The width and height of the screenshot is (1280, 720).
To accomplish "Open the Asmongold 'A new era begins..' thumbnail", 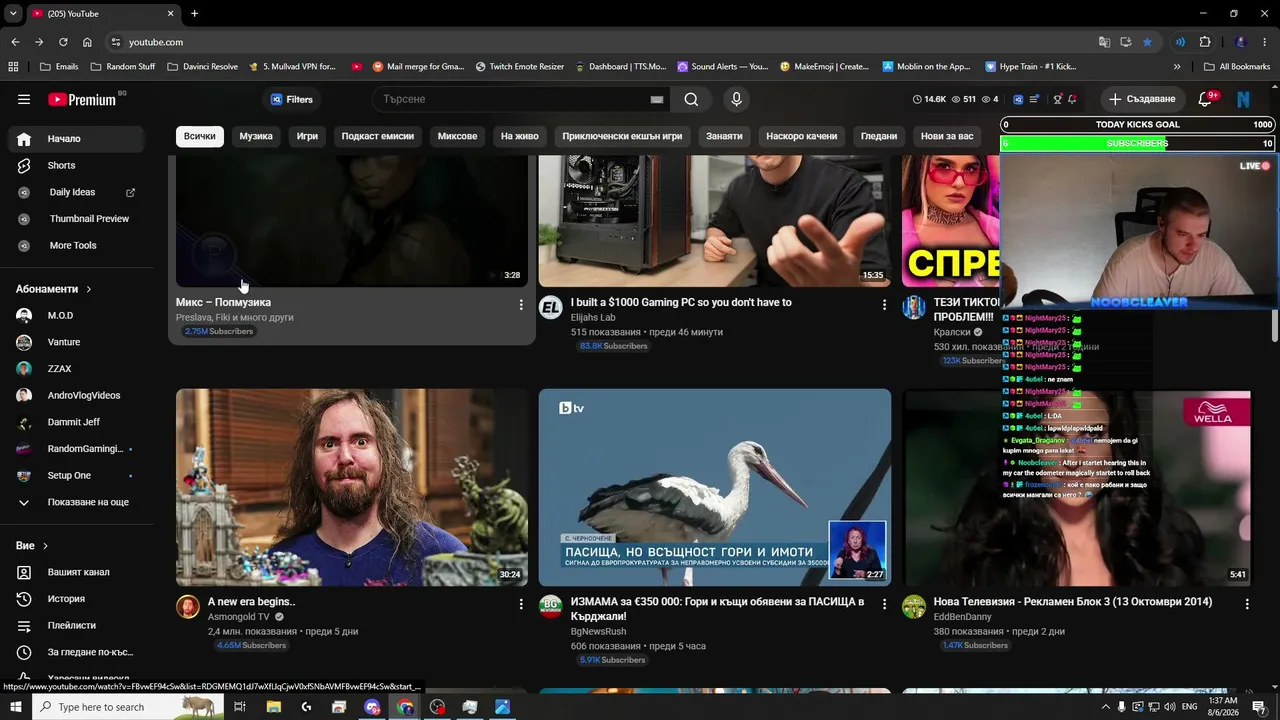I will tap(352, 487).
